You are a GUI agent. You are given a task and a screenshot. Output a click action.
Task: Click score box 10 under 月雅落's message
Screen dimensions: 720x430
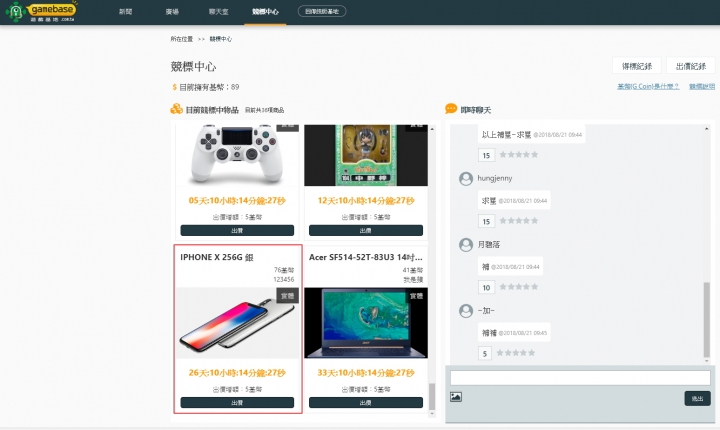[486, 288]
